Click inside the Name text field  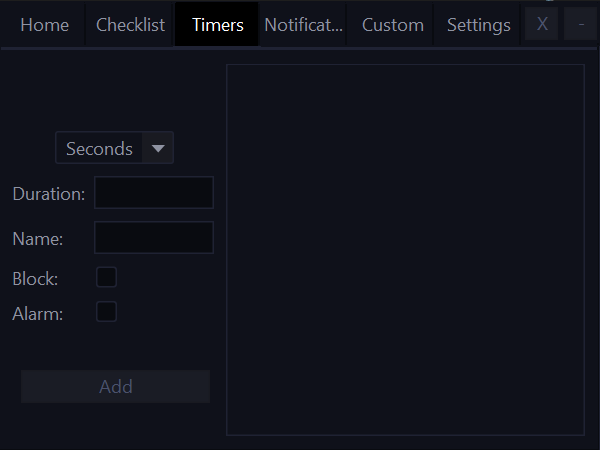coord(154,237)
